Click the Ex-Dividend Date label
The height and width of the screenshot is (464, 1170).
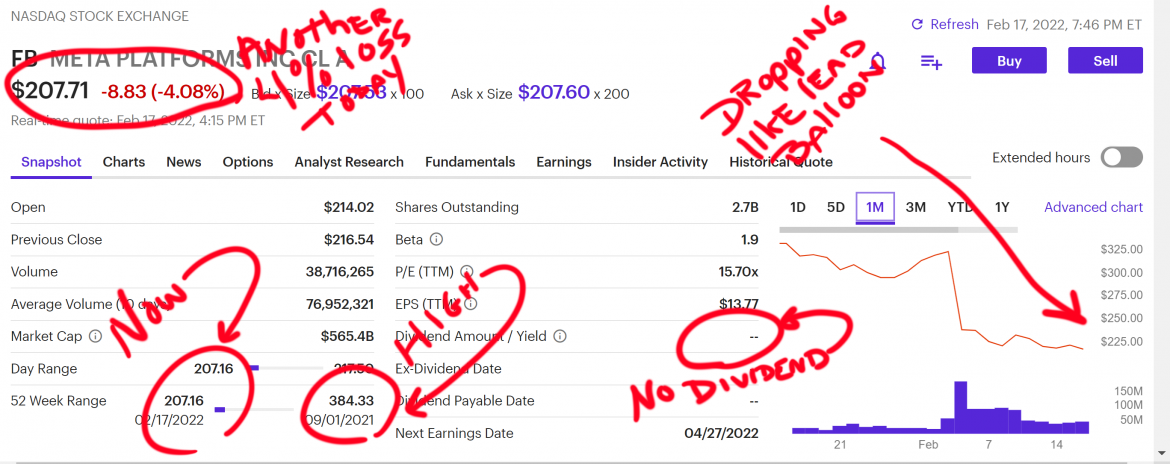point(448,369)
